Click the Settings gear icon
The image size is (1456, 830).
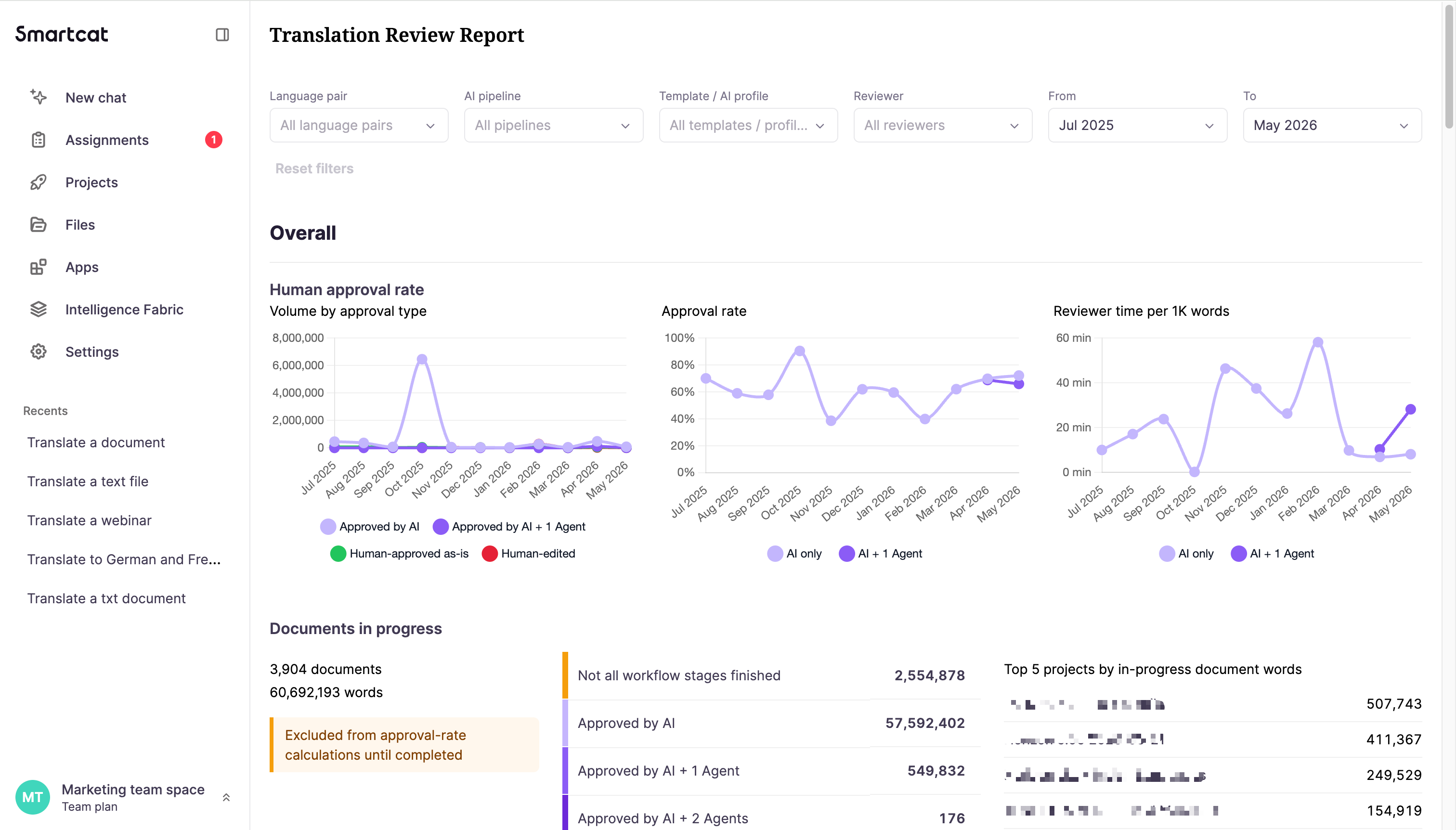coord(38,352)
